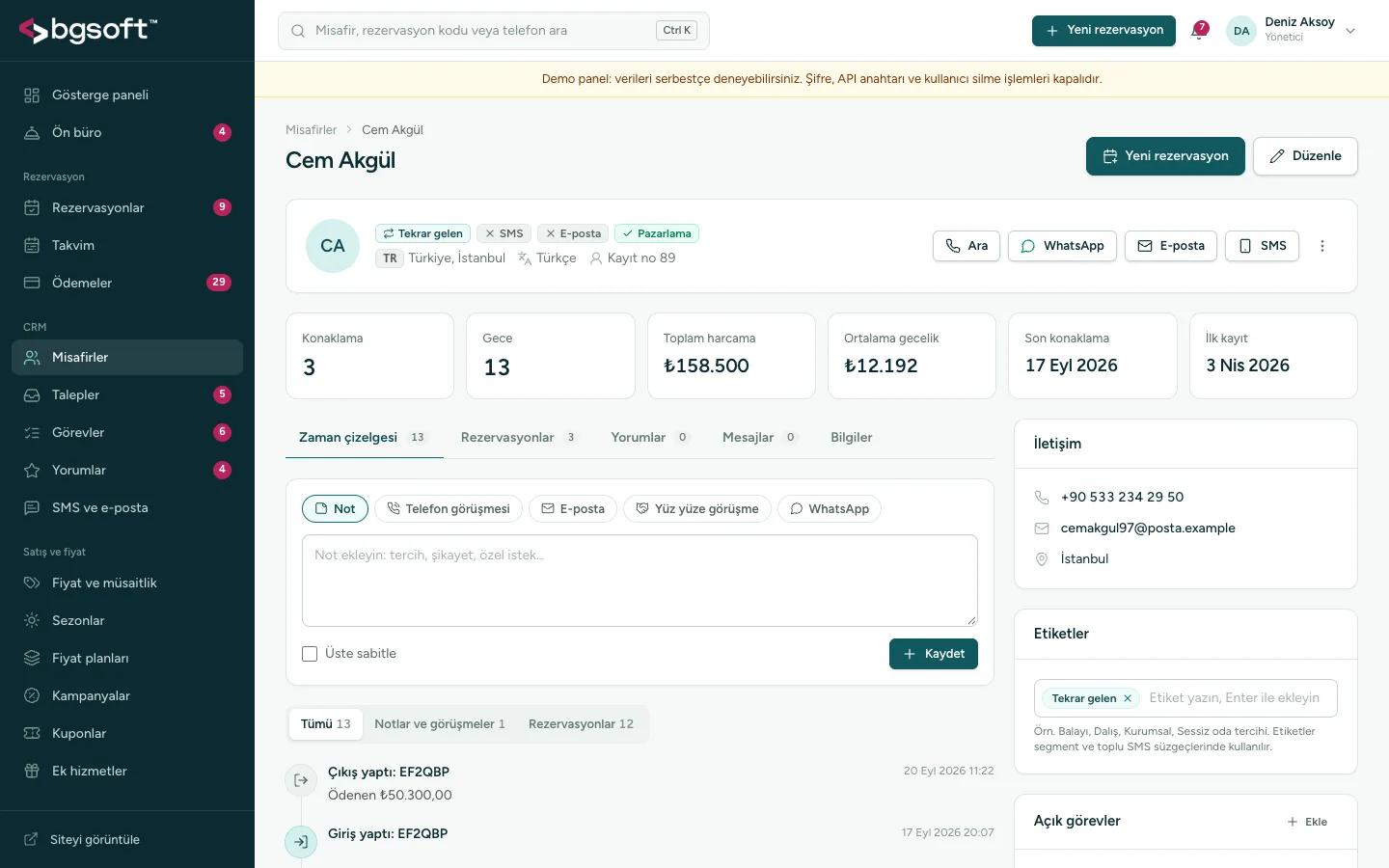Go to Ön büro in sidebar

127,132
